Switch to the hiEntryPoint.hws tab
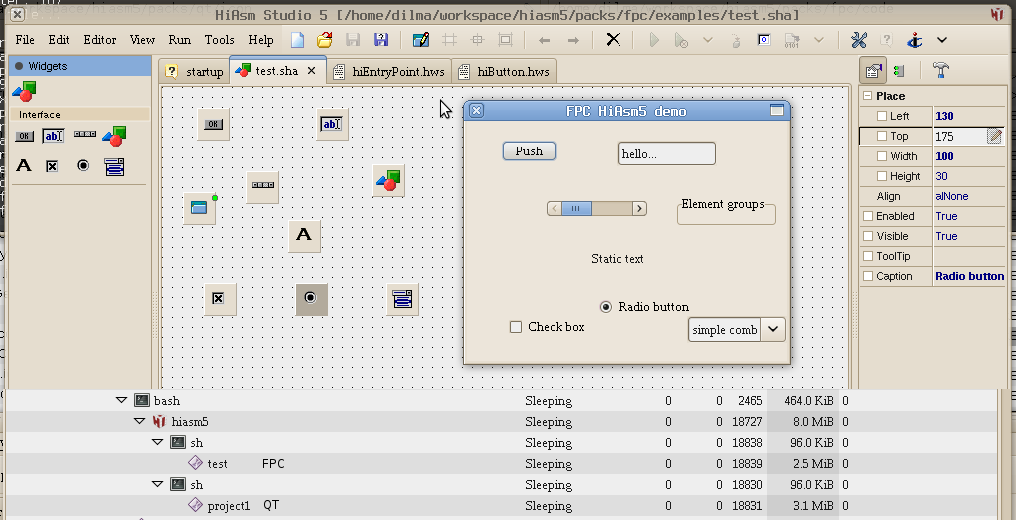This screenshot has width=1016, height=520. 389,72
